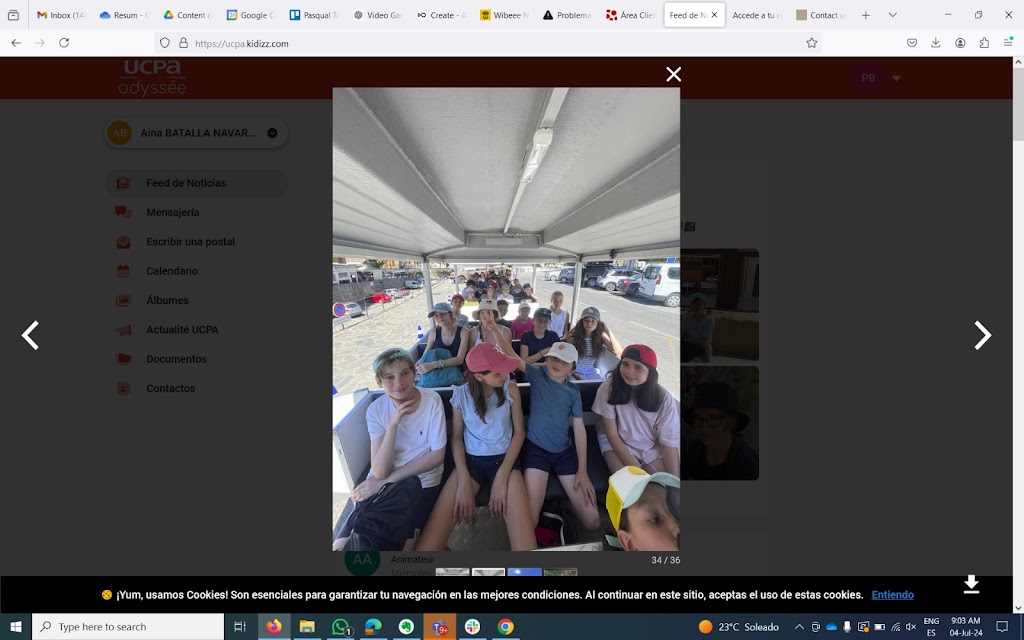This screenshot has width=1024, height=640.
Task: Open the Firefox application menu
Action: point(1008,43)
